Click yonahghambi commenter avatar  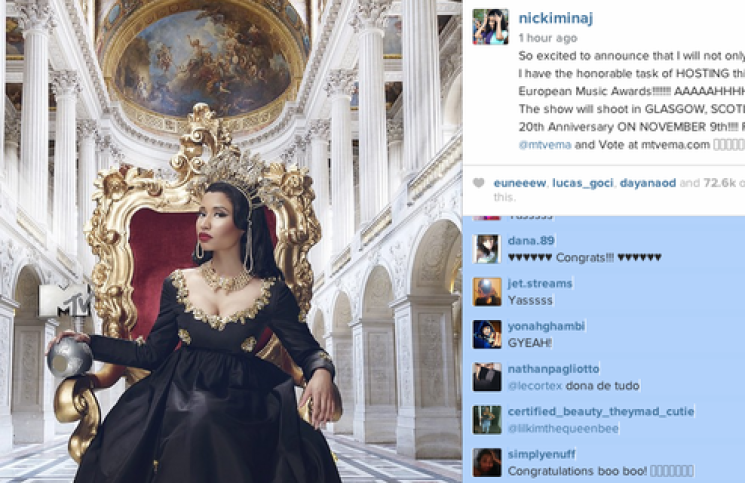487,334
